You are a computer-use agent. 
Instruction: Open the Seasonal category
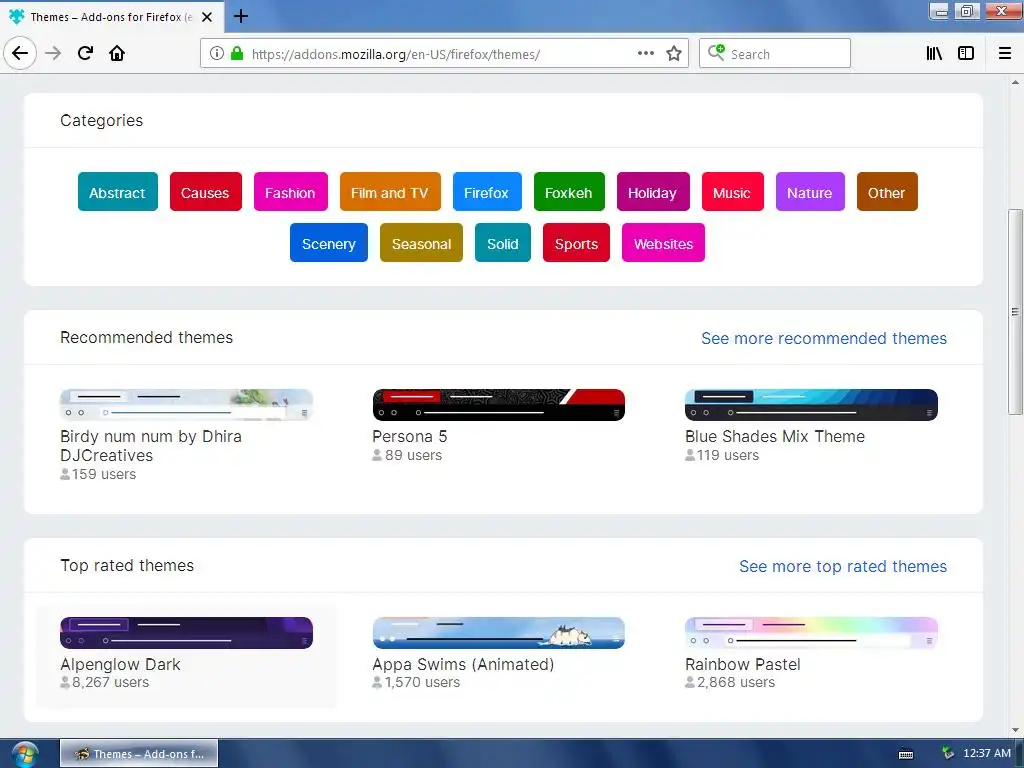(x=421, y=243)
